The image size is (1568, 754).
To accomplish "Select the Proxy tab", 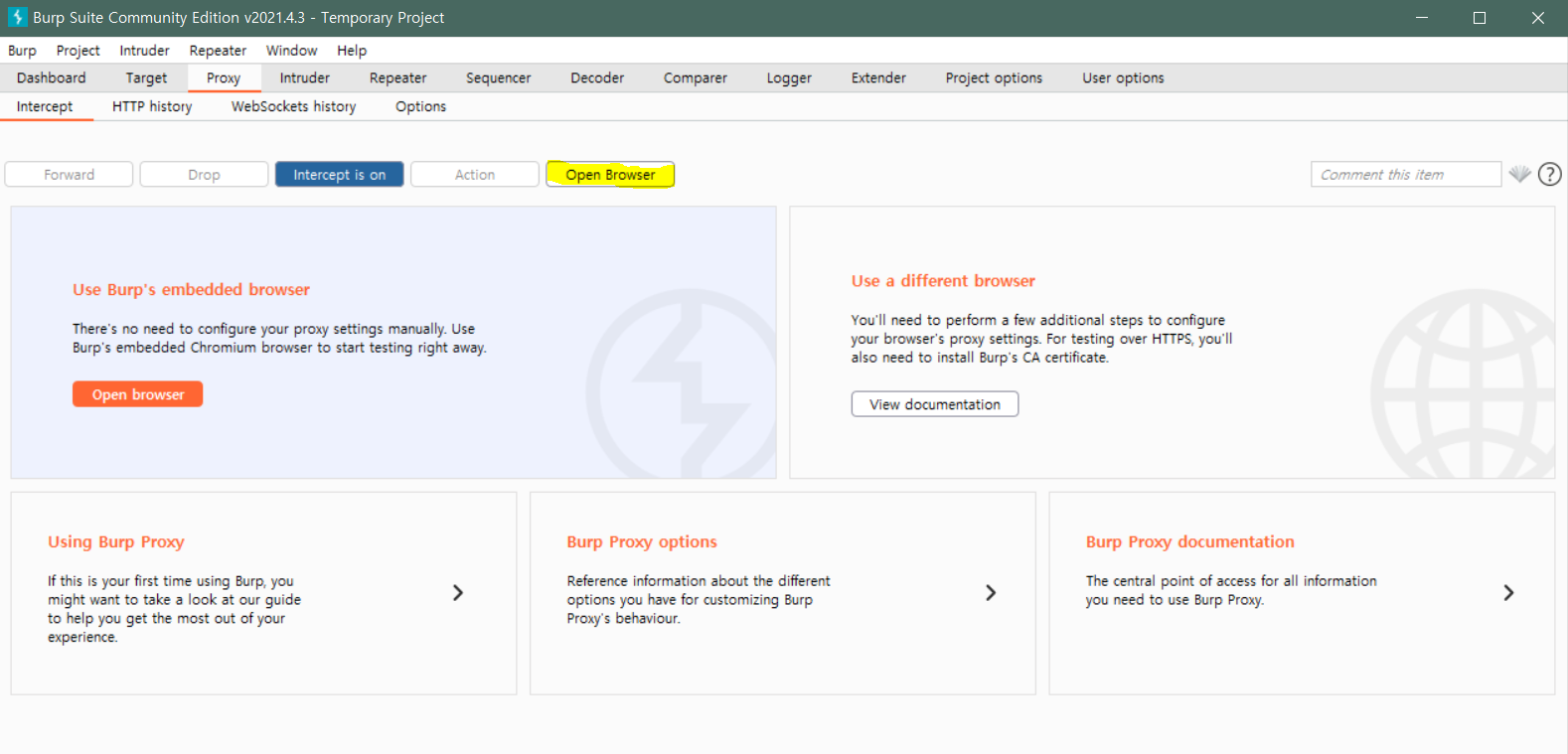I will click(224, 77).
